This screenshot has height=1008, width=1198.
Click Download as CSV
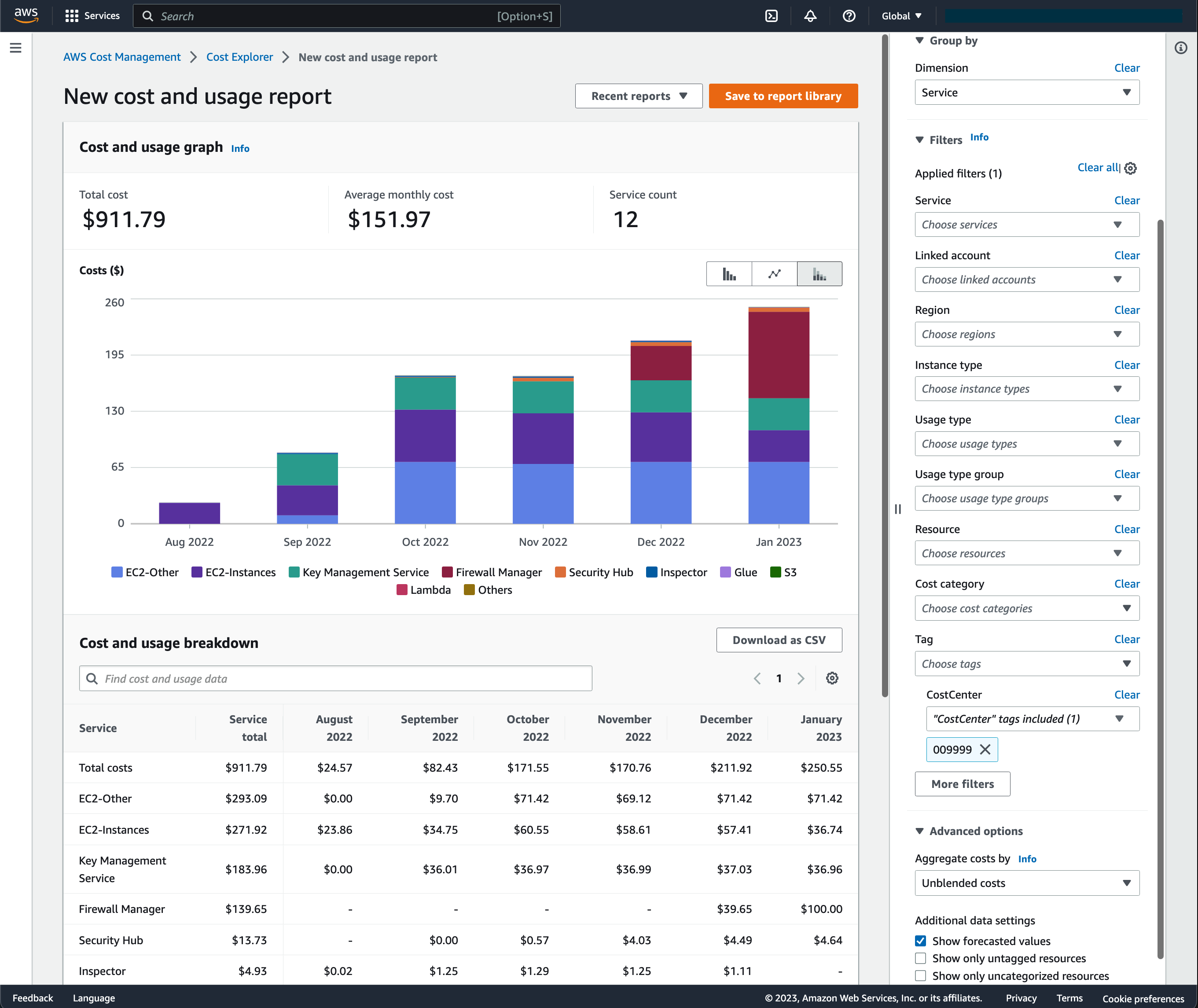tap(779, 640)
